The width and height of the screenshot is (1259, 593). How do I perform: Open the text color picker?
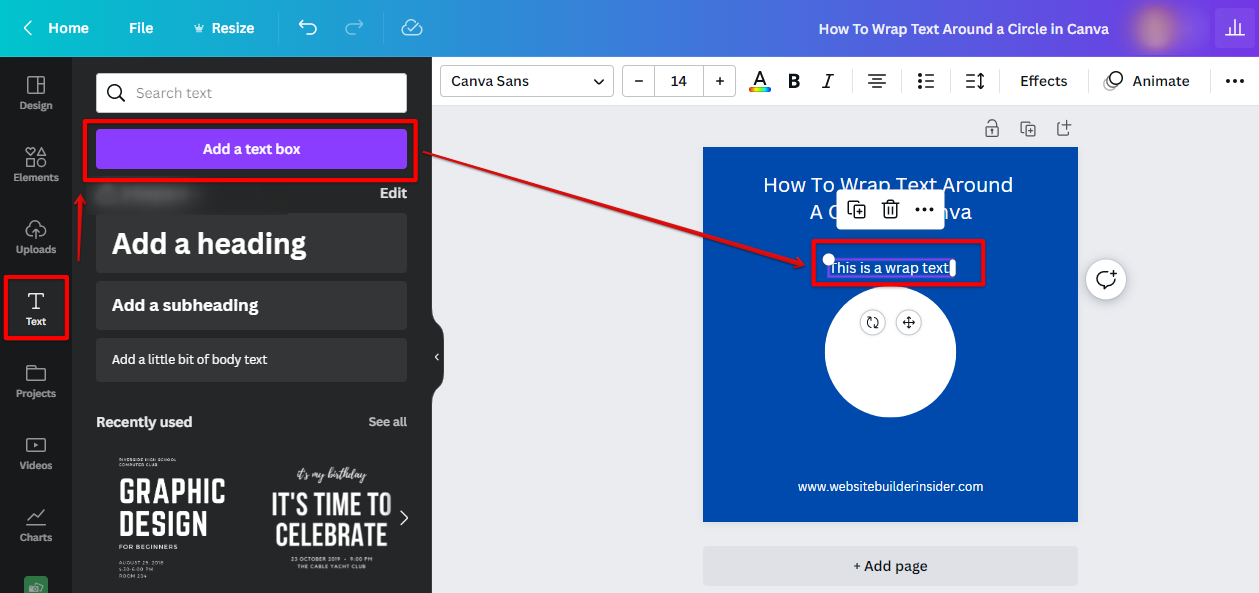[760, 81]
